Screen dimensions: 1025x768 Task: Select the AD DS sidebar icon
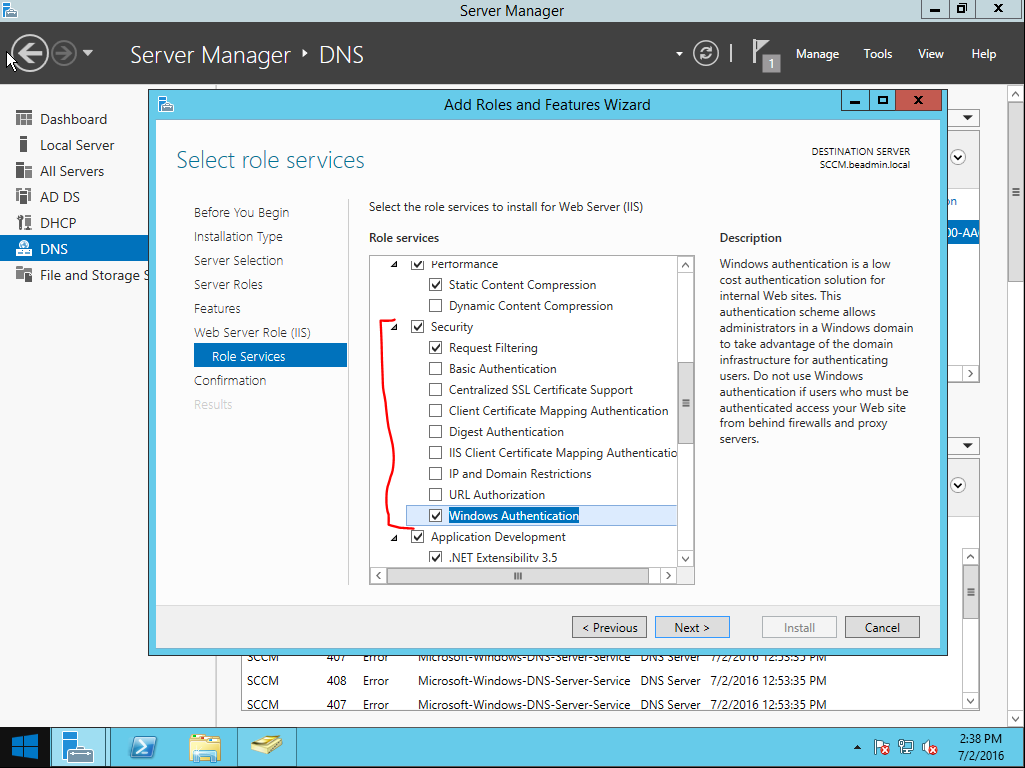[x=24, y=196]
